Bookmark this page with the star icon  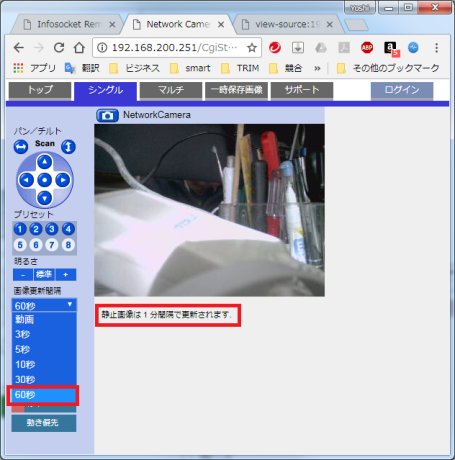pos(252,48)
